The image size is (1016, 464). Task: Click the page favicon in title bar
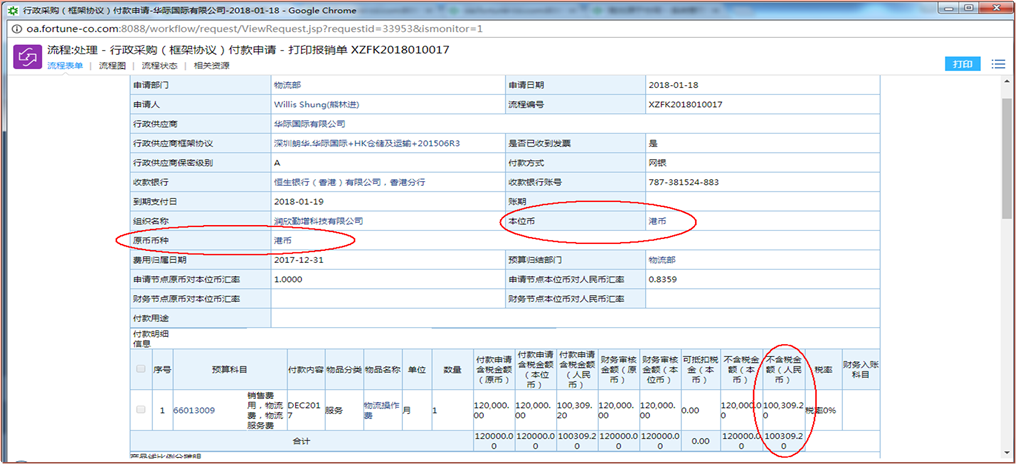pyautogui.click(x=11, y=10)
